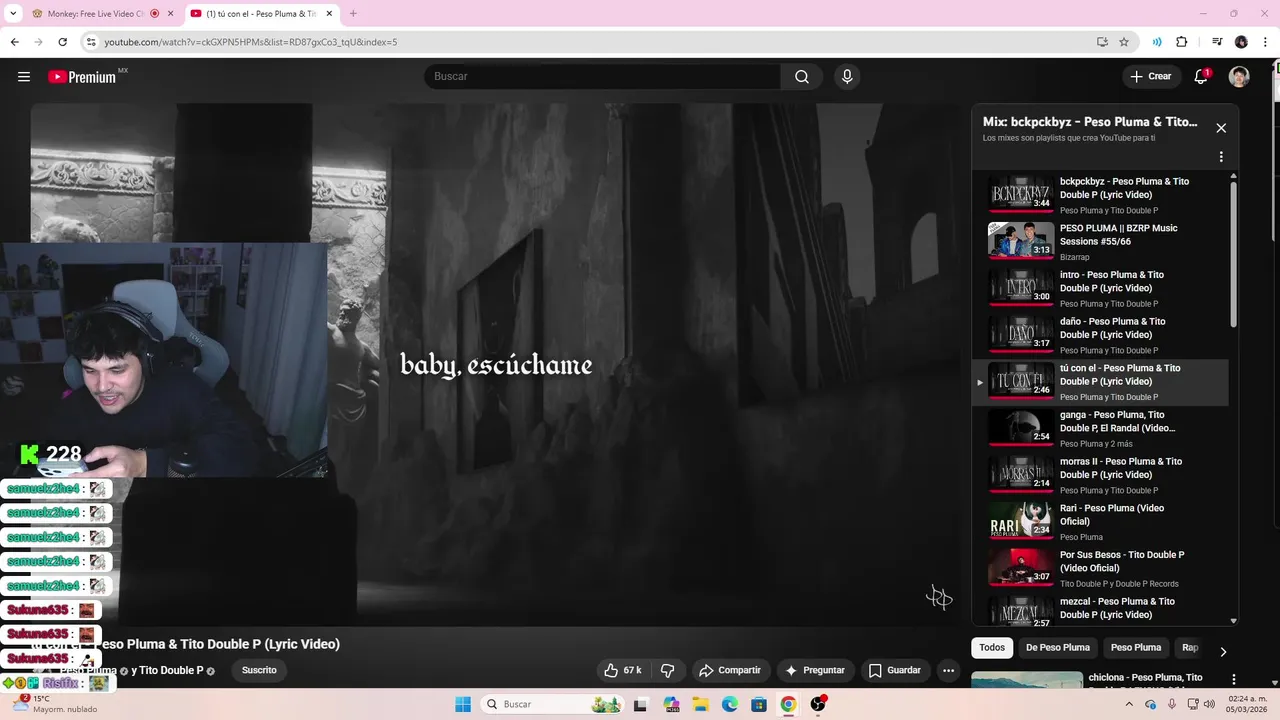The image size is (1280, 720).
Task: Show more filter chips with right arrow
Action: coord(1223,651)
